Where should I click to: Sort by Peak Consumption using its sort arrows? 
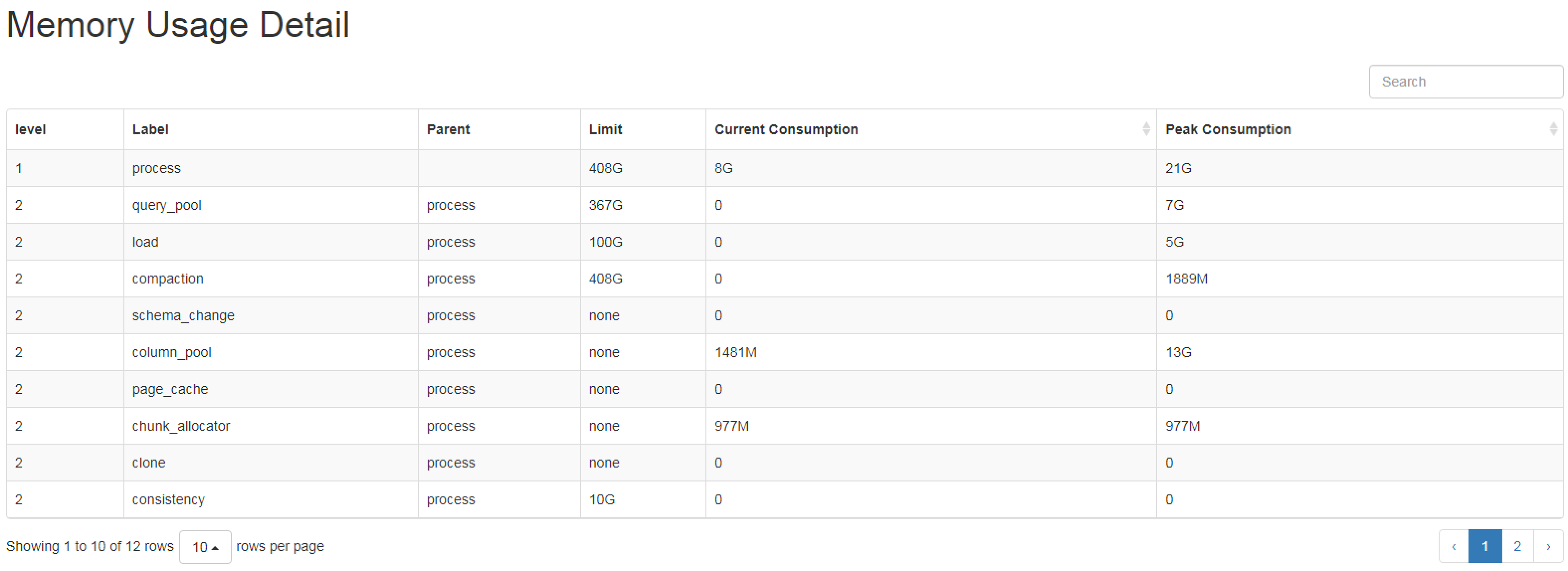[1553, 129]
